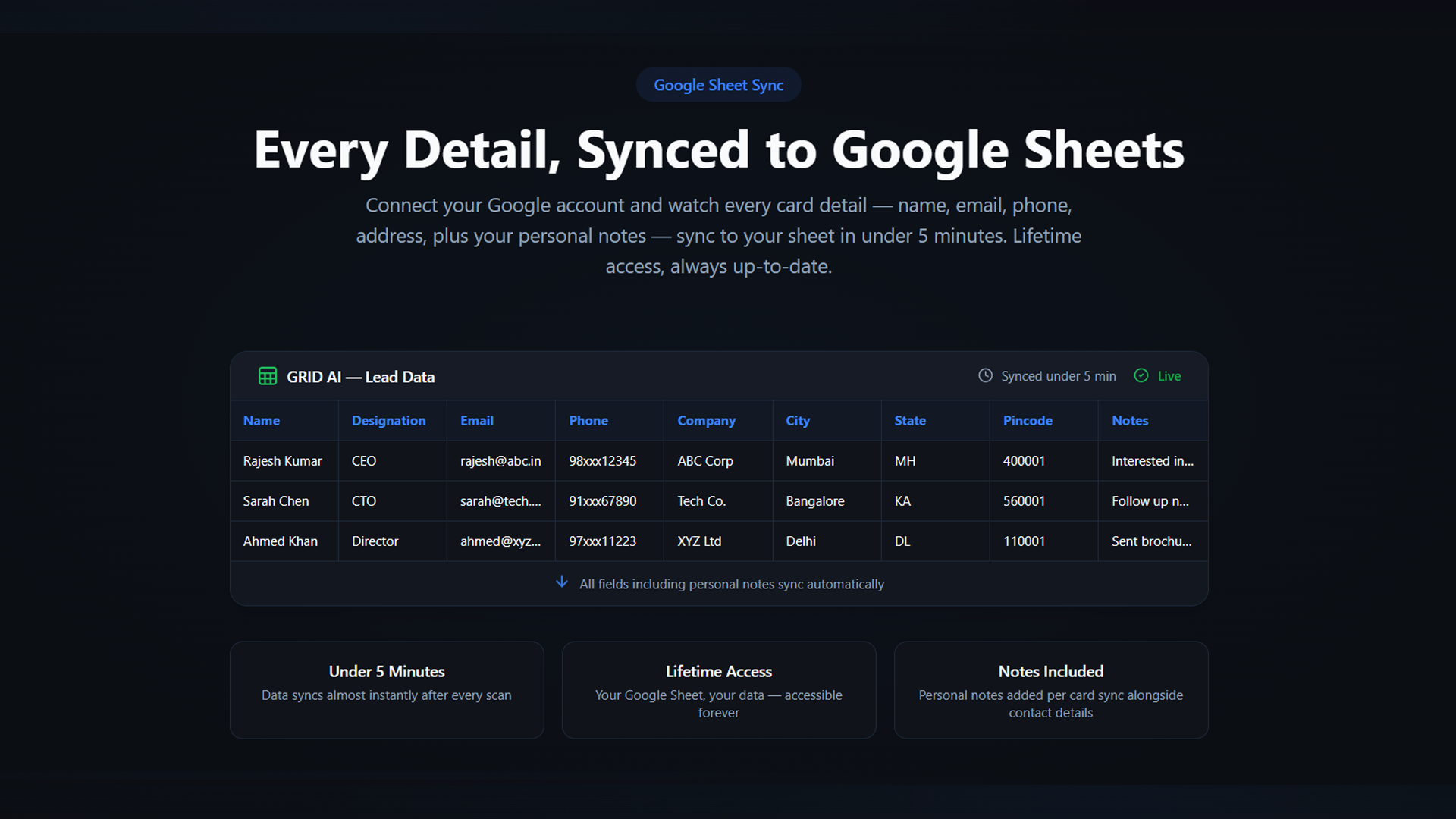The width and height of the screenshot is (1456, 819).
Task: Click the Email column header
Action: [477, 421]
